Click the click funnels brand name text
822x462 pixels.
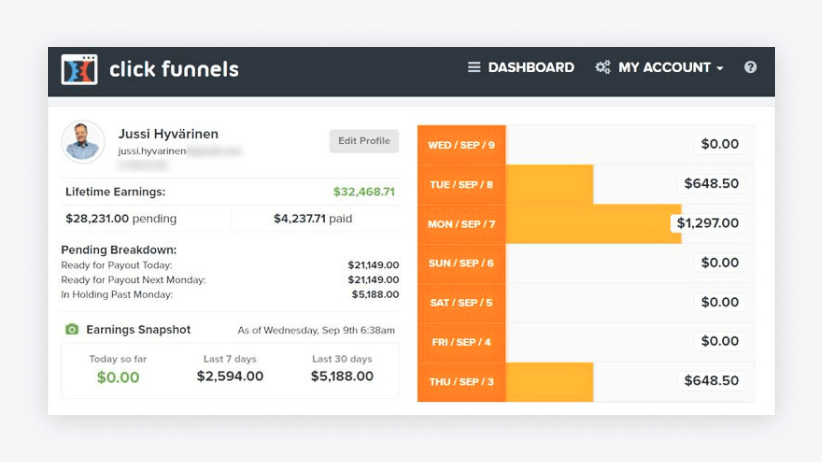(x=174, y=69)
